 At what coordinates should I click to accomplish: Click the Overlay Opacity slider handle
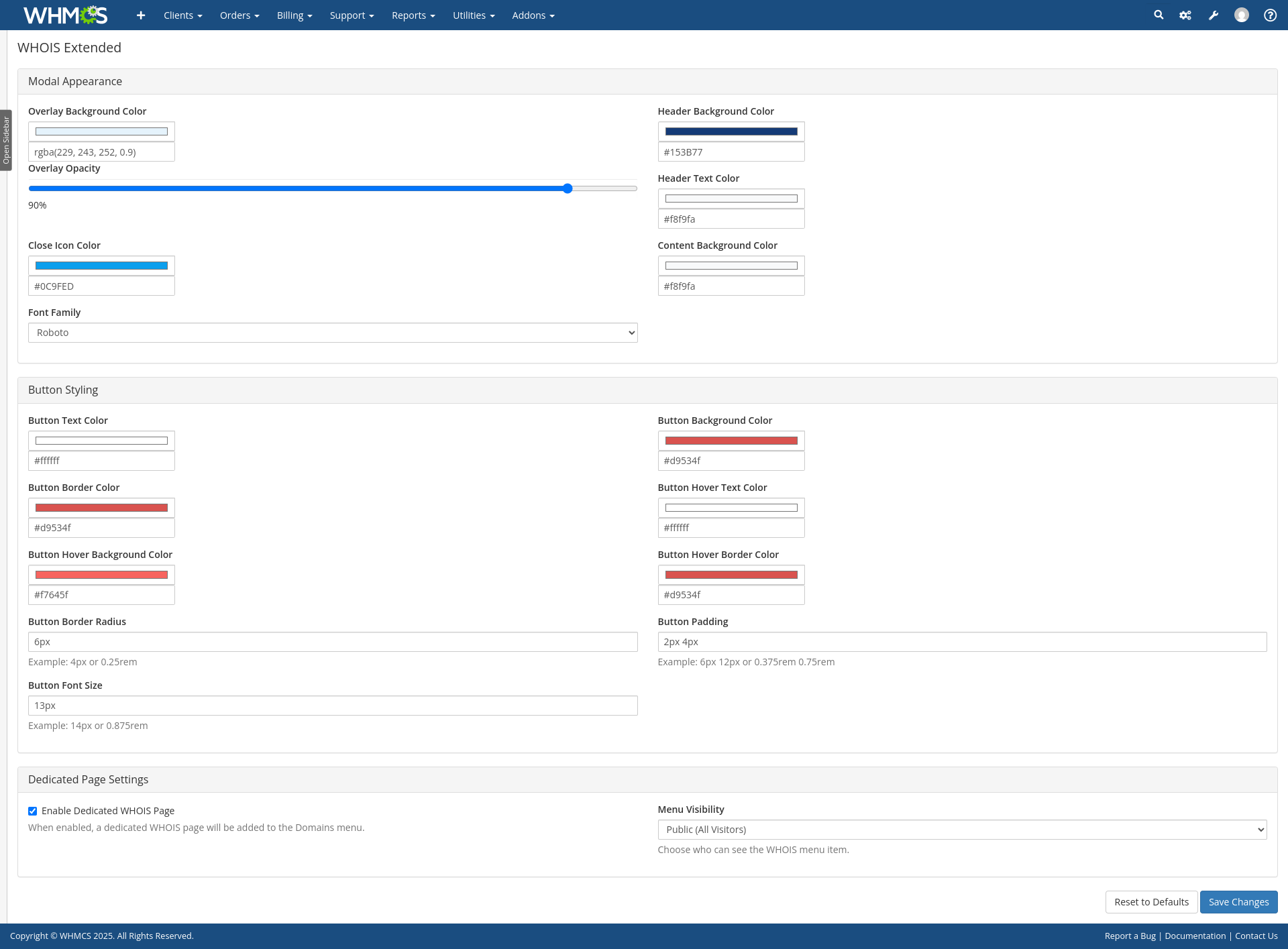568,188
